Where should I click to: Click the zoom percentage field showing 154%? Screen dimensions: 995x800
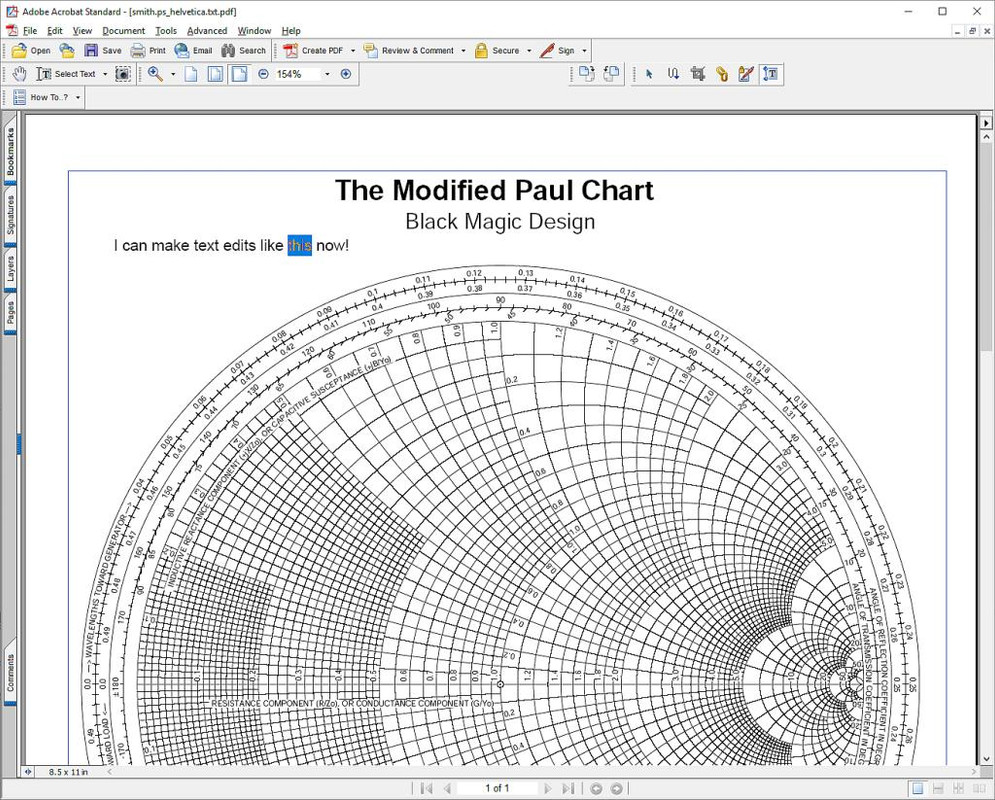297,74
